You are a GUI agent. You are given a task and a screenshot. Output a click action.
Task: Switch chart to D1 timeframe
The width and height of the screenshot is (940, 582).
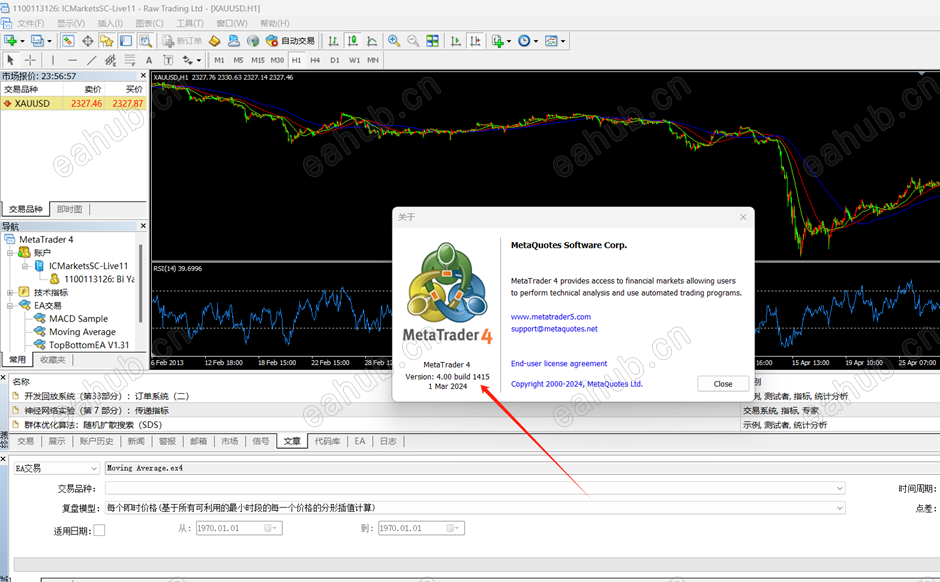pyautogui.click(x=335, y=60)
